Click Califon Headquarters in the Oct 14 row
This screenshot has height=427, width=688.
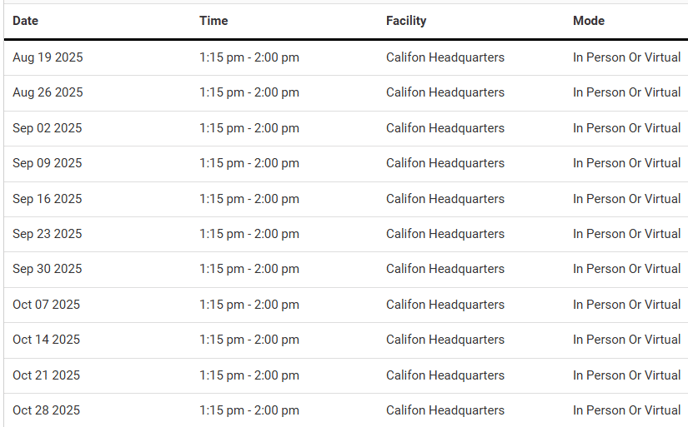[x=445, y=340]
